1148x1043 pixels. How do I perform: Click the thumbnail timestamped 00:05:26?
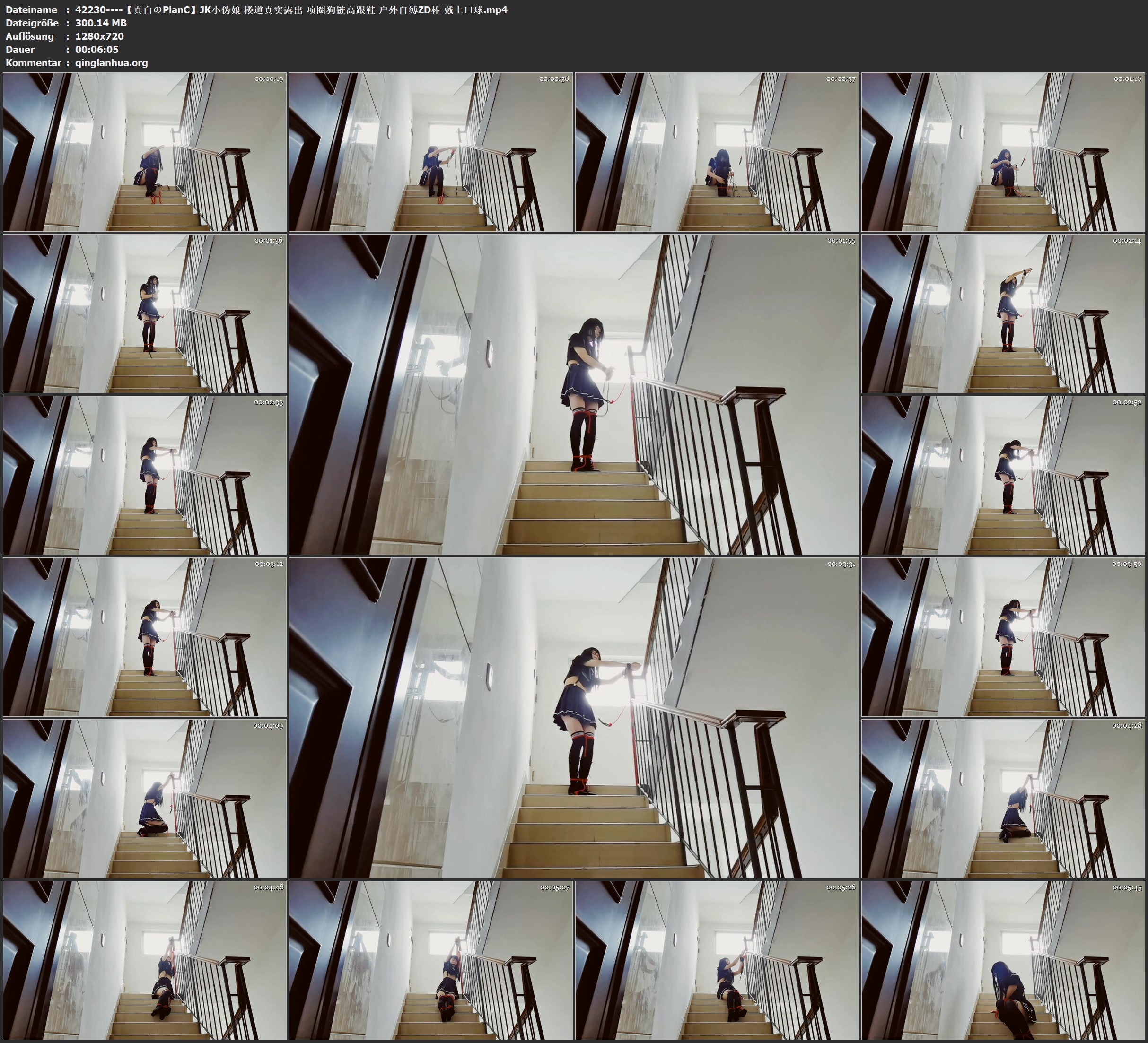pos(717,960)
